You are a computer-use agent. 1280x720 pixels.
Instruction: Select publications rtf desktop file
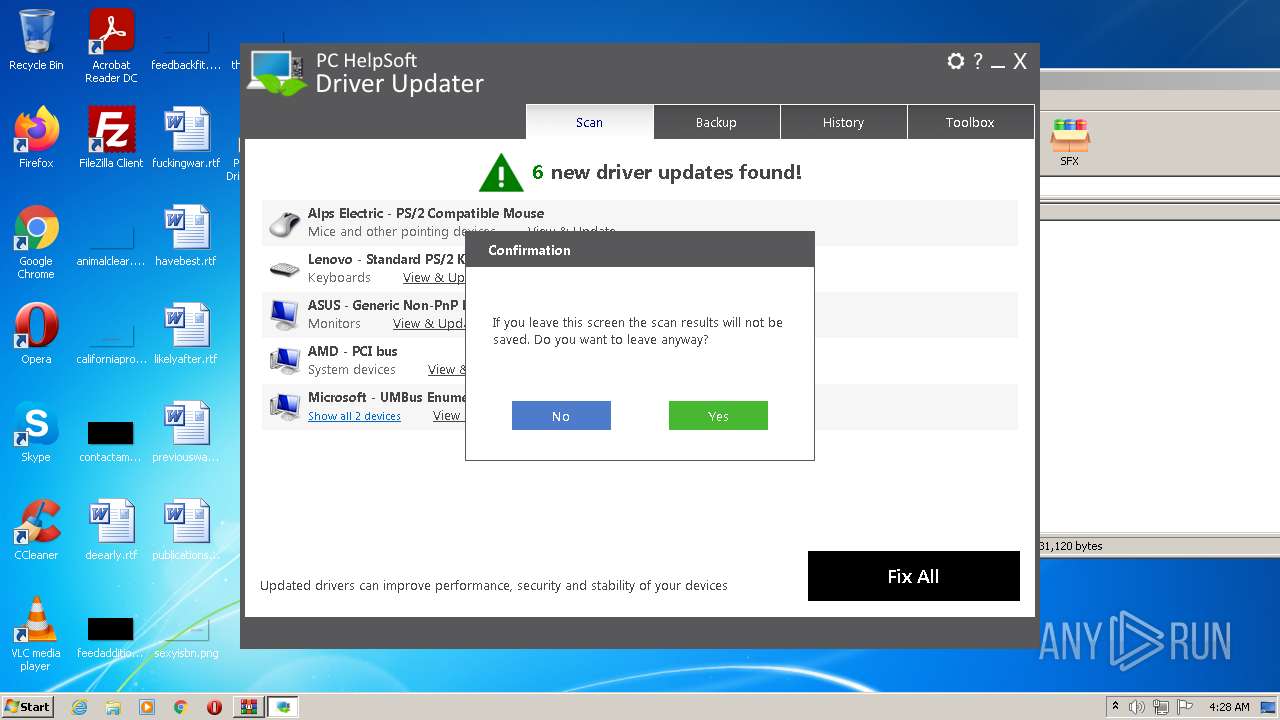(186, 530)
